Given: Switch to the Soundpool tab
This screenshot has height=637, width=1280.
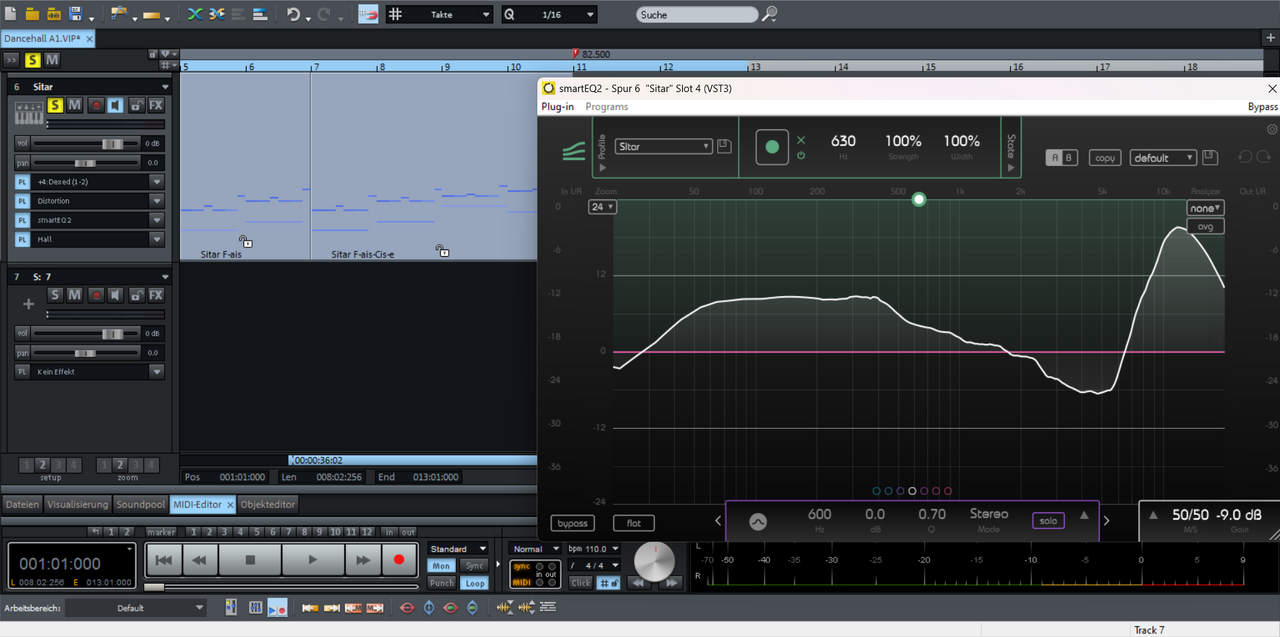Looking at the screenshot, I should [x=141, y=505].
